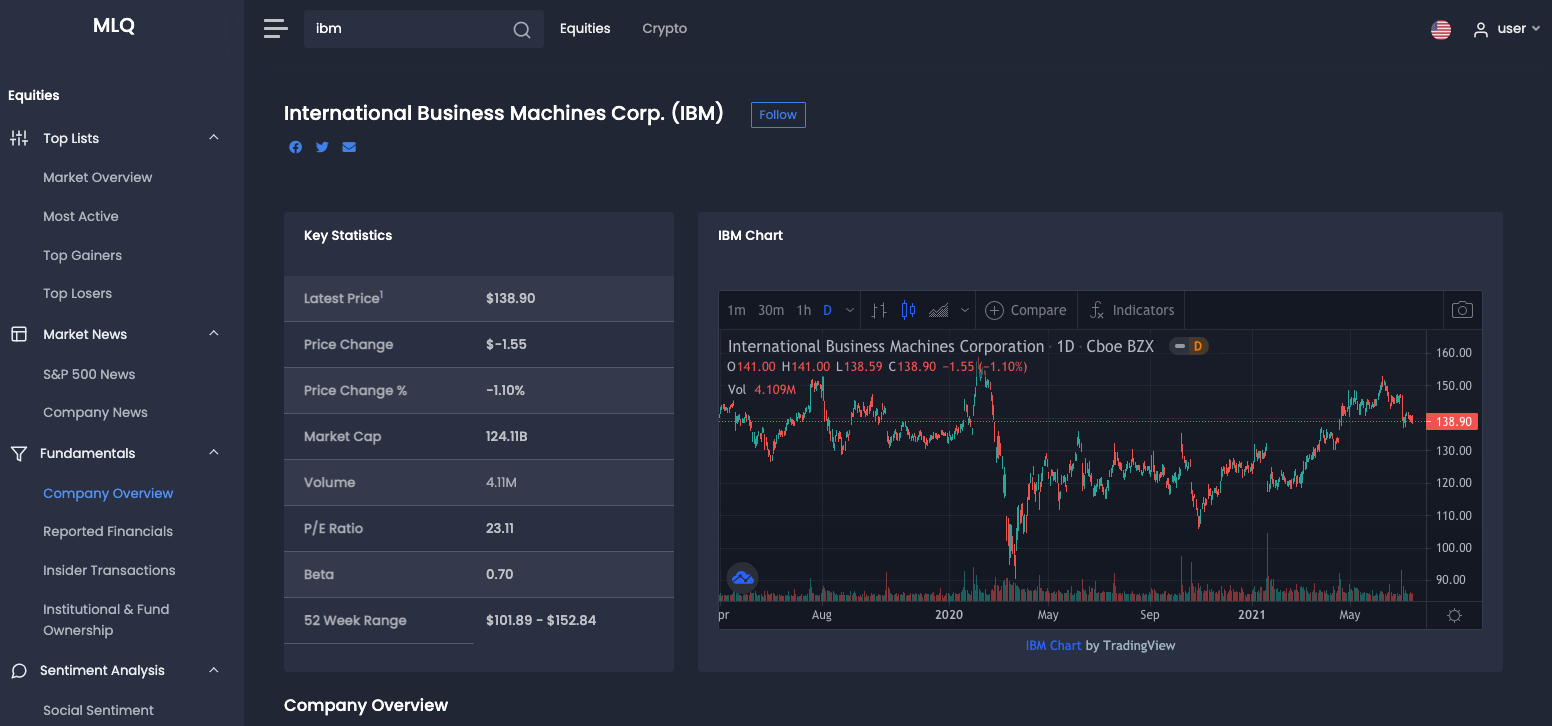Click the Market Cap value 124.11B
The image size is (1552, 726).
point(507,436)
